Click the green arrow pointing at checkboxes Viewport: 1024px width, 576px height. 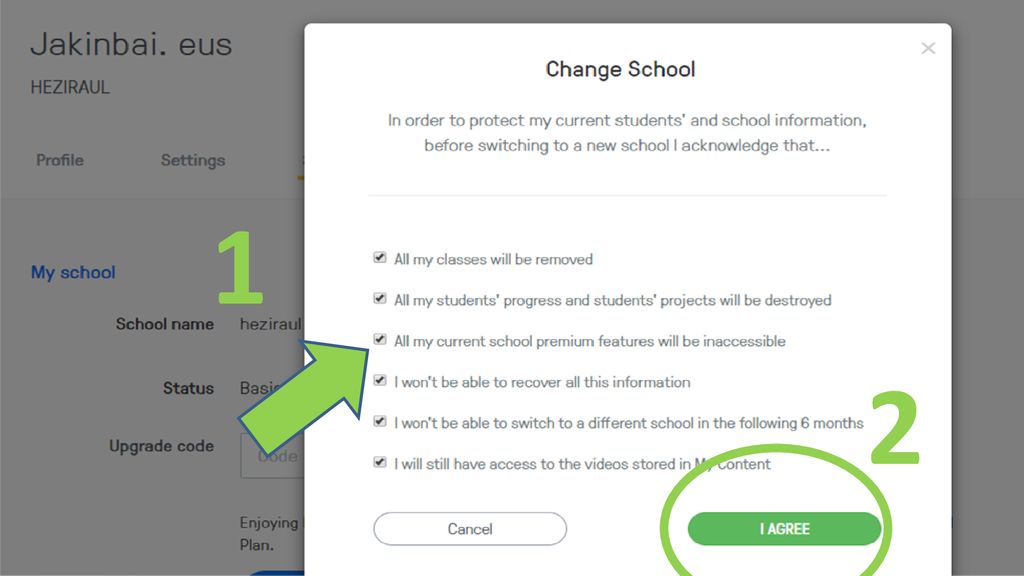point(306,394)
